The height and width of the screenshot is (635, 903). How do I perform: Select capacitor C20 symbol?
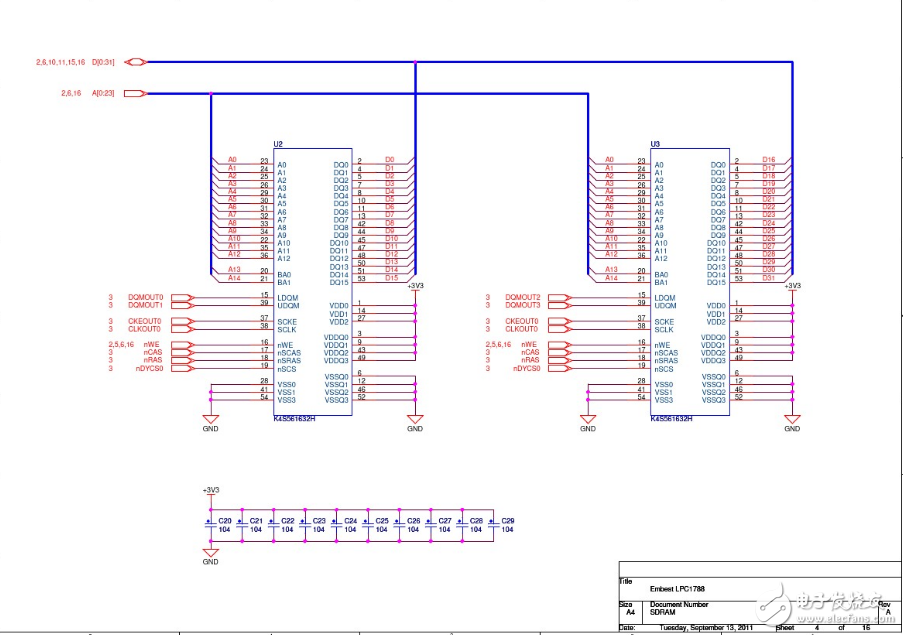click(x=211, y=525)
